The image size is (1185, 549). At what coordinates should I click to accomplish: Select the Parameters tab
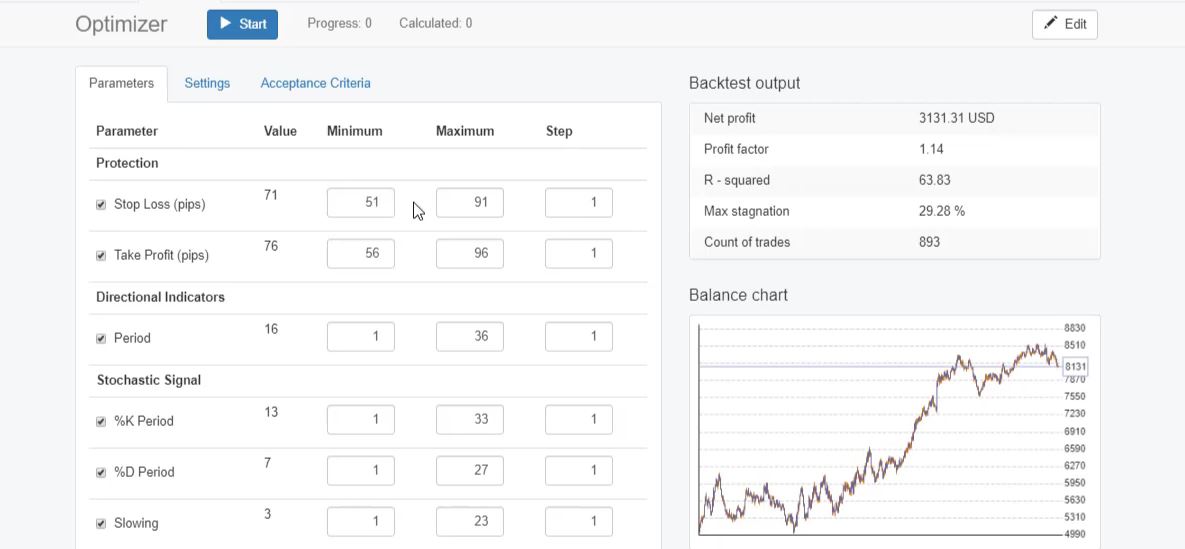(121, 83)
